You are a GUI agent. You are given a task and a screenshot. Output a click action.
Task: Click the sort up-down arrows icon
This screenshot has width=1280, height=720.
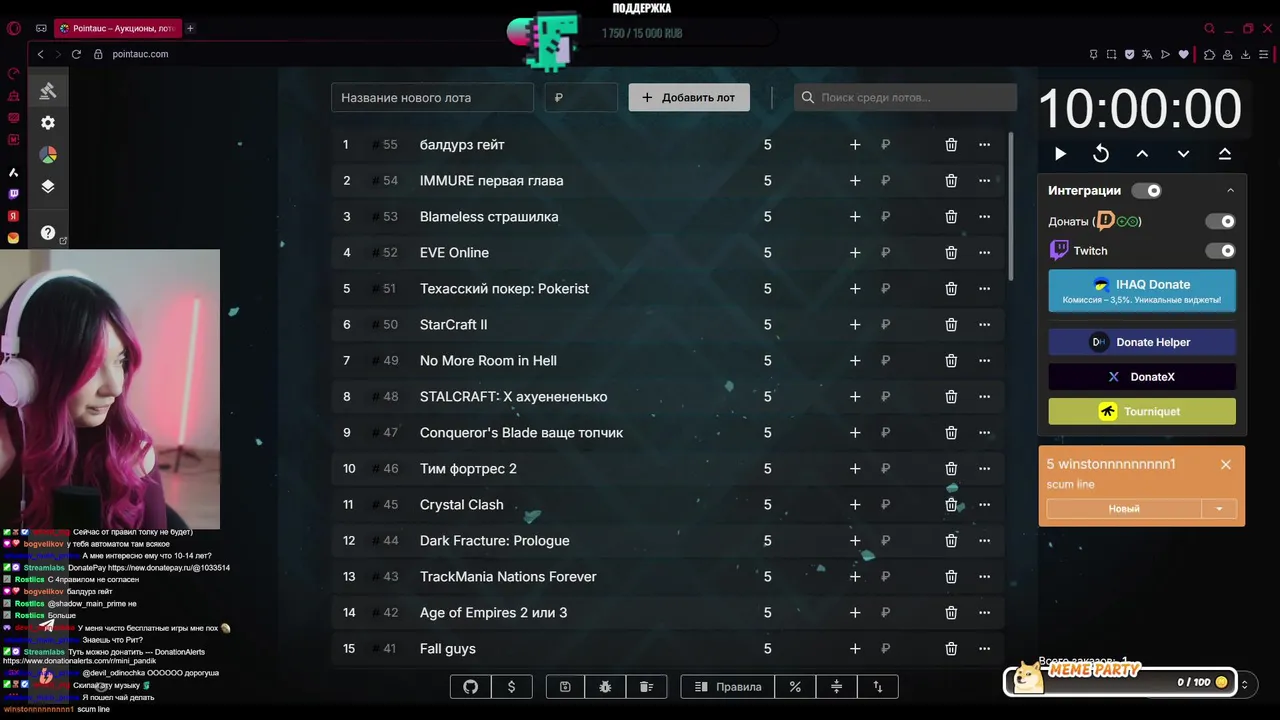click(x=878, y=687)
